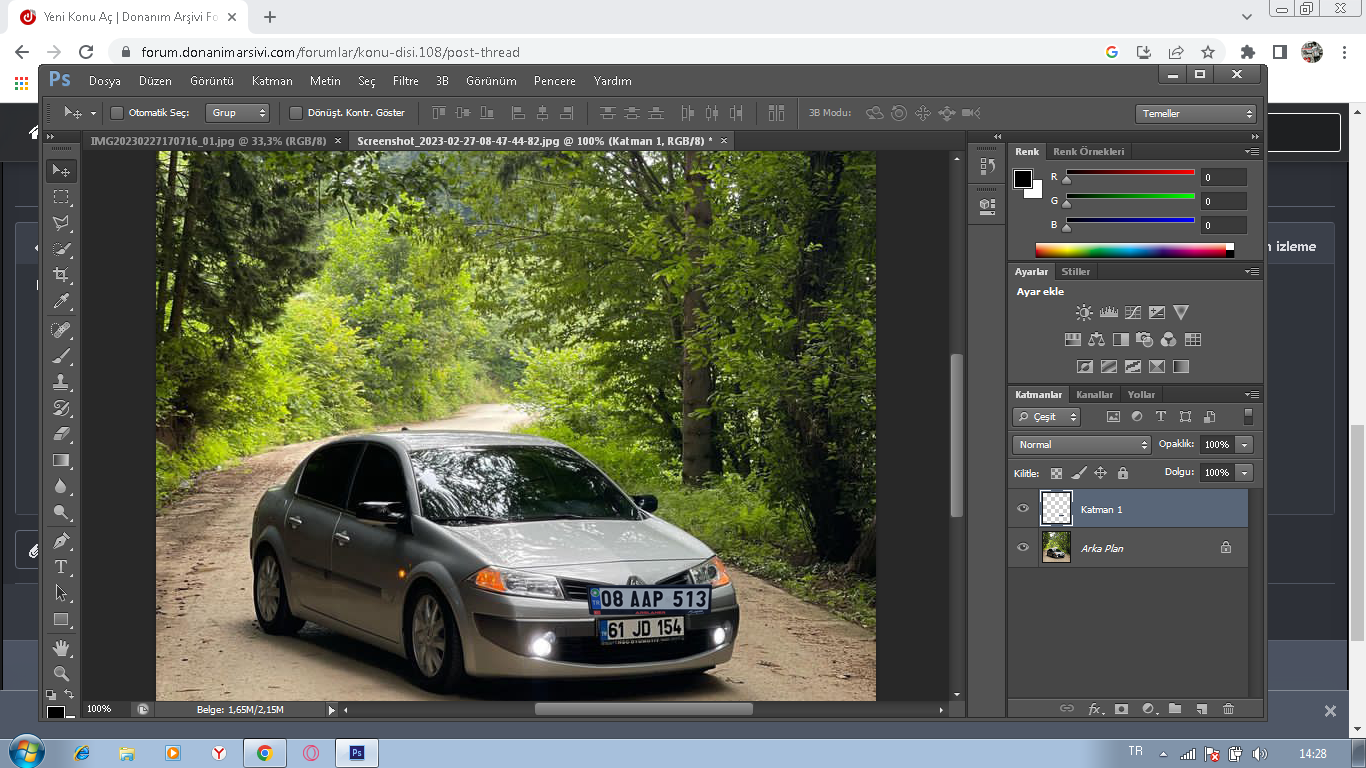Click the foreground color swatch in Renk panel
Image resolution: width=1366 pixels, height=768 pixels.
point(1023,179)
